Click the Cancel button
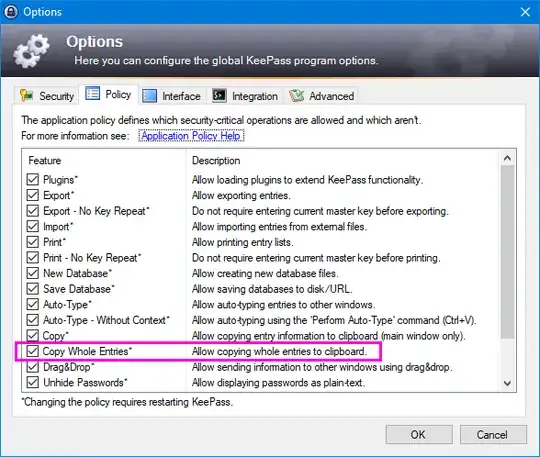The image size is (540, 457). click(x=493, y=435)
